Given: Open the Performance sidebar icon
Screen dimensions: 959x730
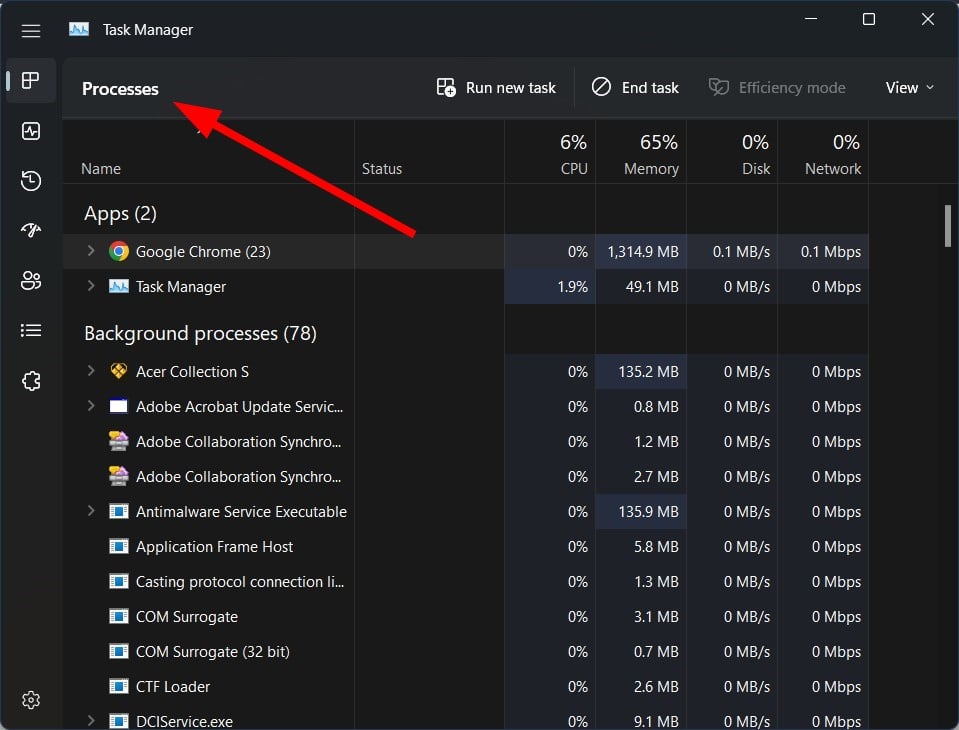Looking at the screenshot, I should point(31,131).
